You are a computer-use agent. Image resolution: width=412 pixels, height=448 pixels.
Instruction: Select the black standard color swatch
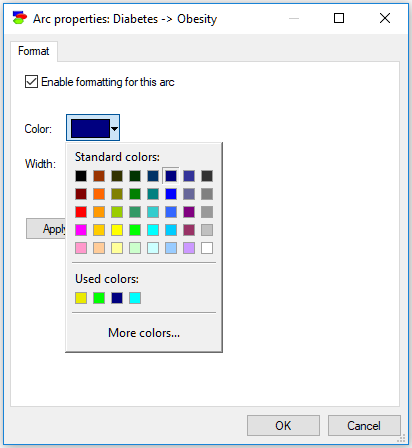pyautogui.click(x=81, y=176)
